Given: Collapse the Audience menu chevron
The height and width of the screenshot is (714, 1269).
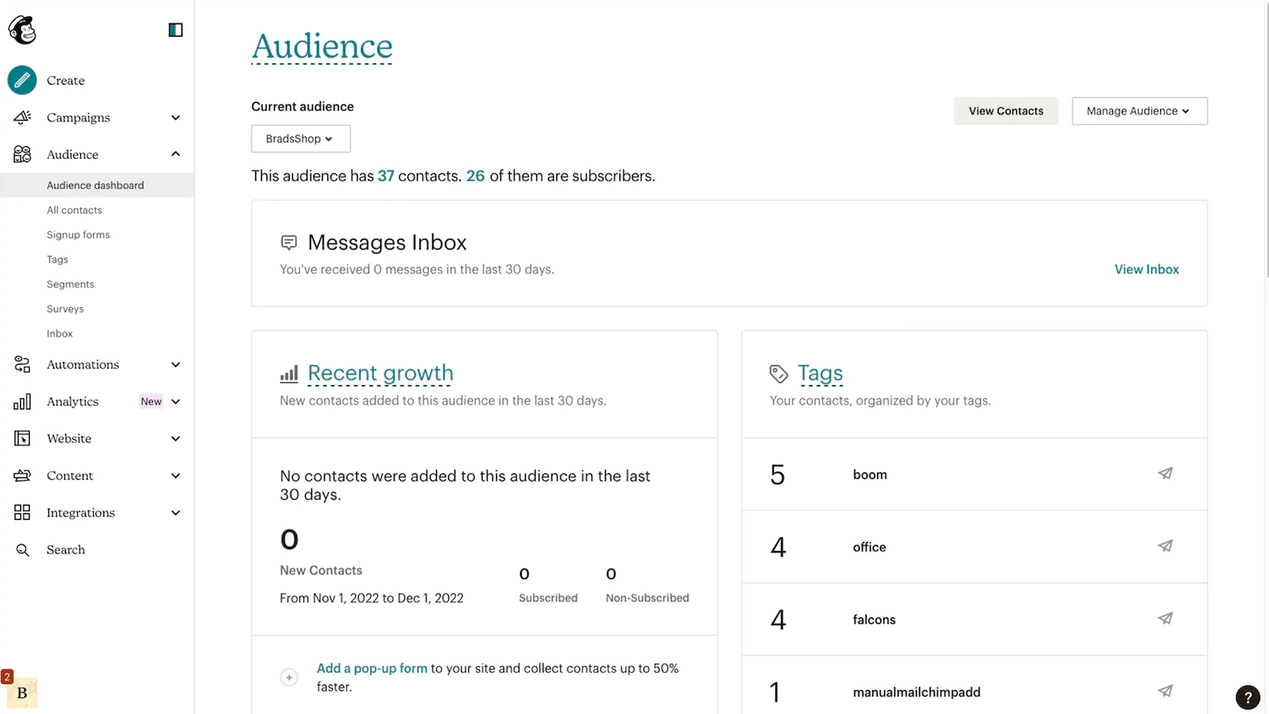Looking at the screenshot, I should [x=175, y=154].
